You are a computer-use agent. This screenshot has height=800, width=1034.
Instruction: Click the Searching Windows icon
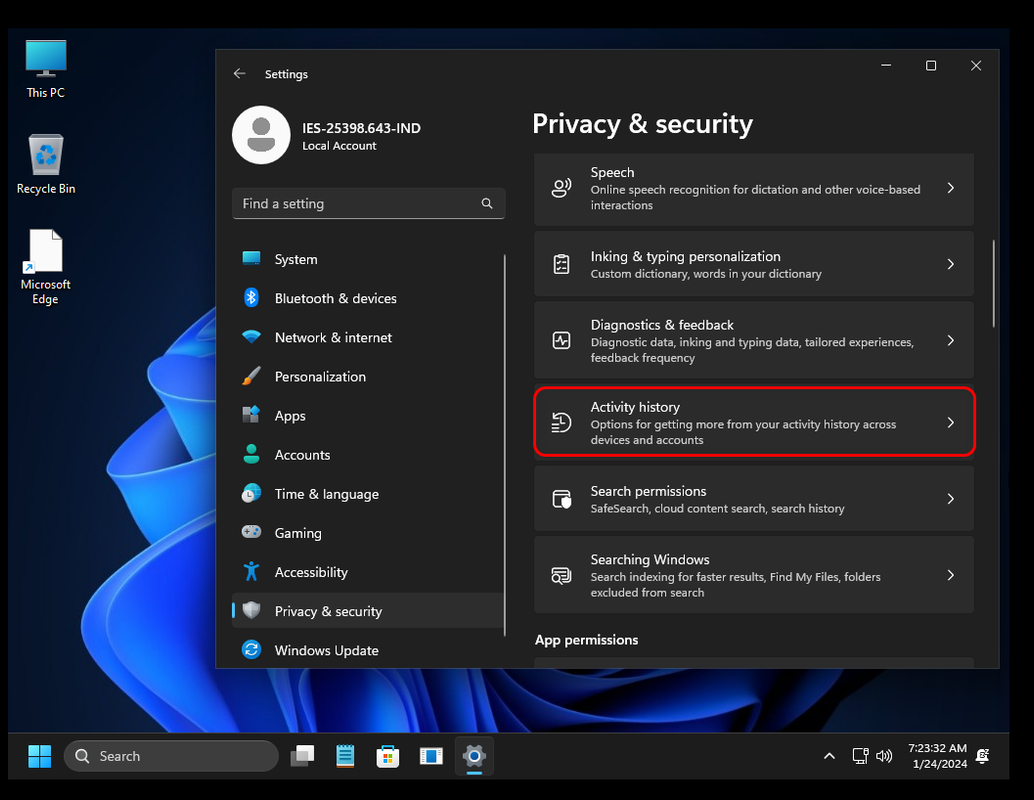561,575
